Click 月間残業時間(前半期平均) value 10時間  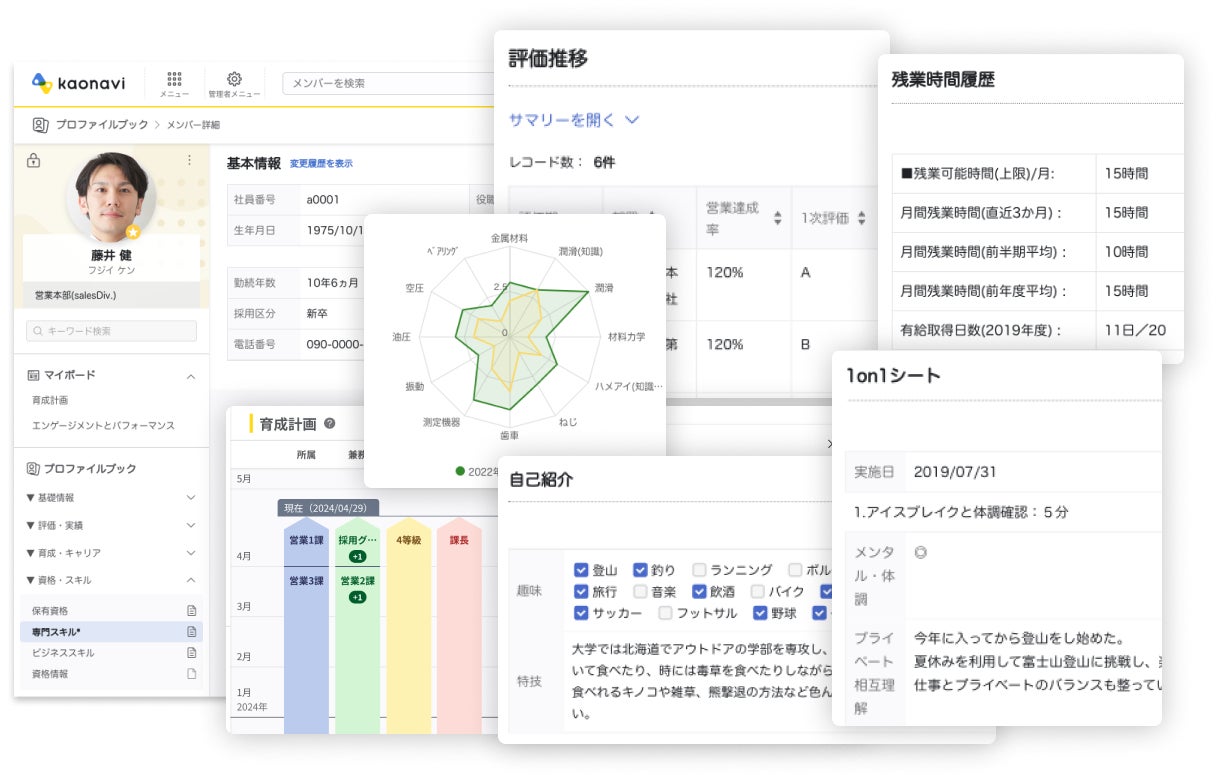[1128, 252]
